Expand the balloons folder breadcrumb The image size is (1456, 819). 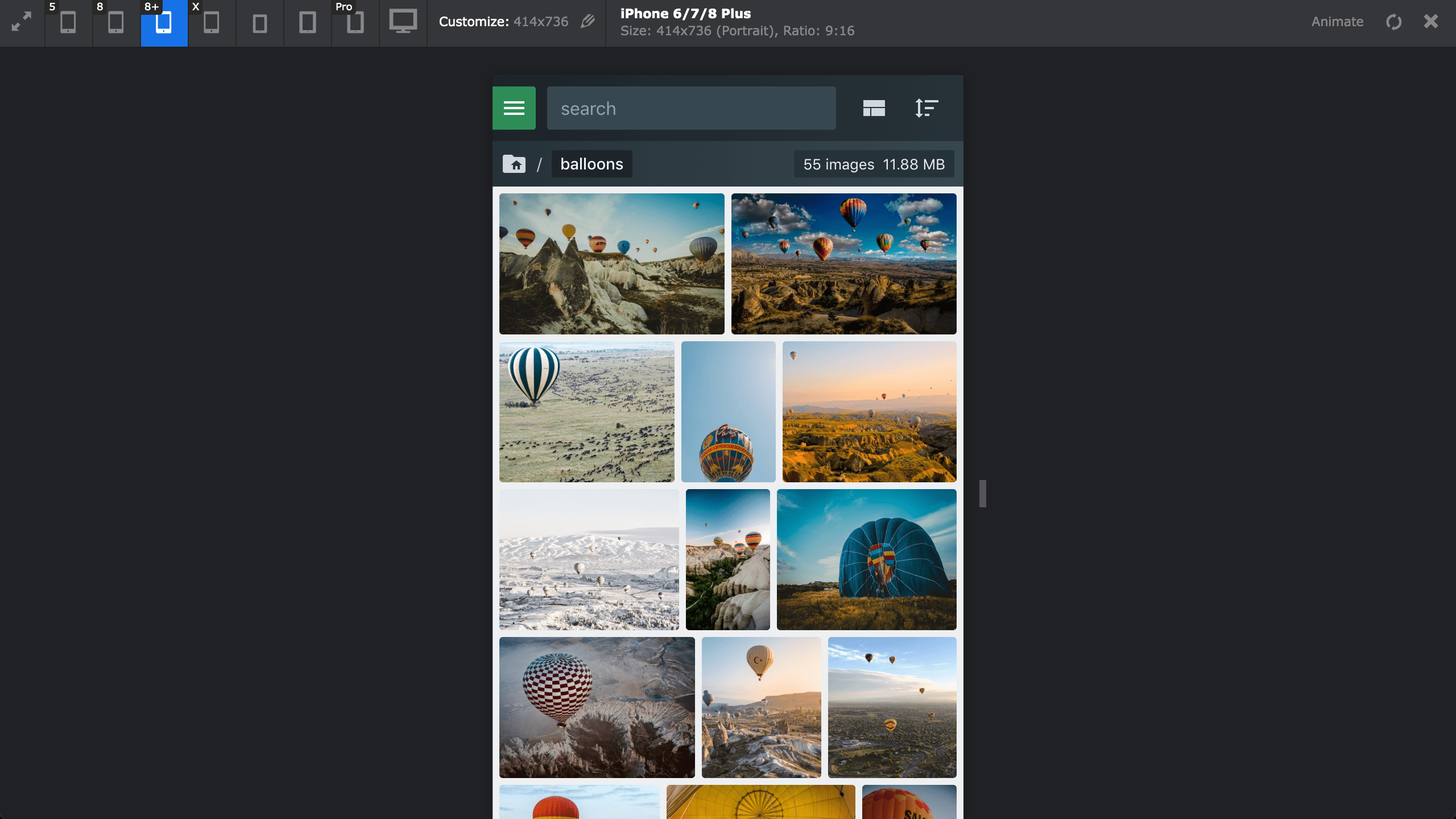pos(591,164)
